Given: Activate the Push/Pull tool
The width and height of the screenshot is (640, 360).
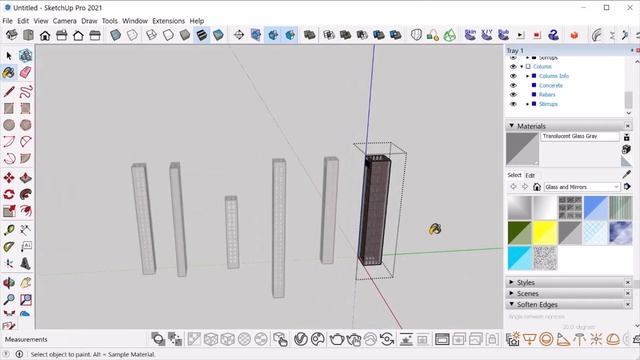Looking at the screenshot, I should [25, 178].
